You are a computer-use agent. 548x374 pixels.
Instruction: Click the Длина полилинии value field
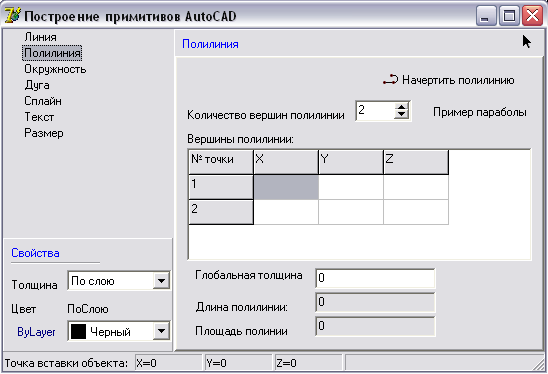[x=375, y=302]
